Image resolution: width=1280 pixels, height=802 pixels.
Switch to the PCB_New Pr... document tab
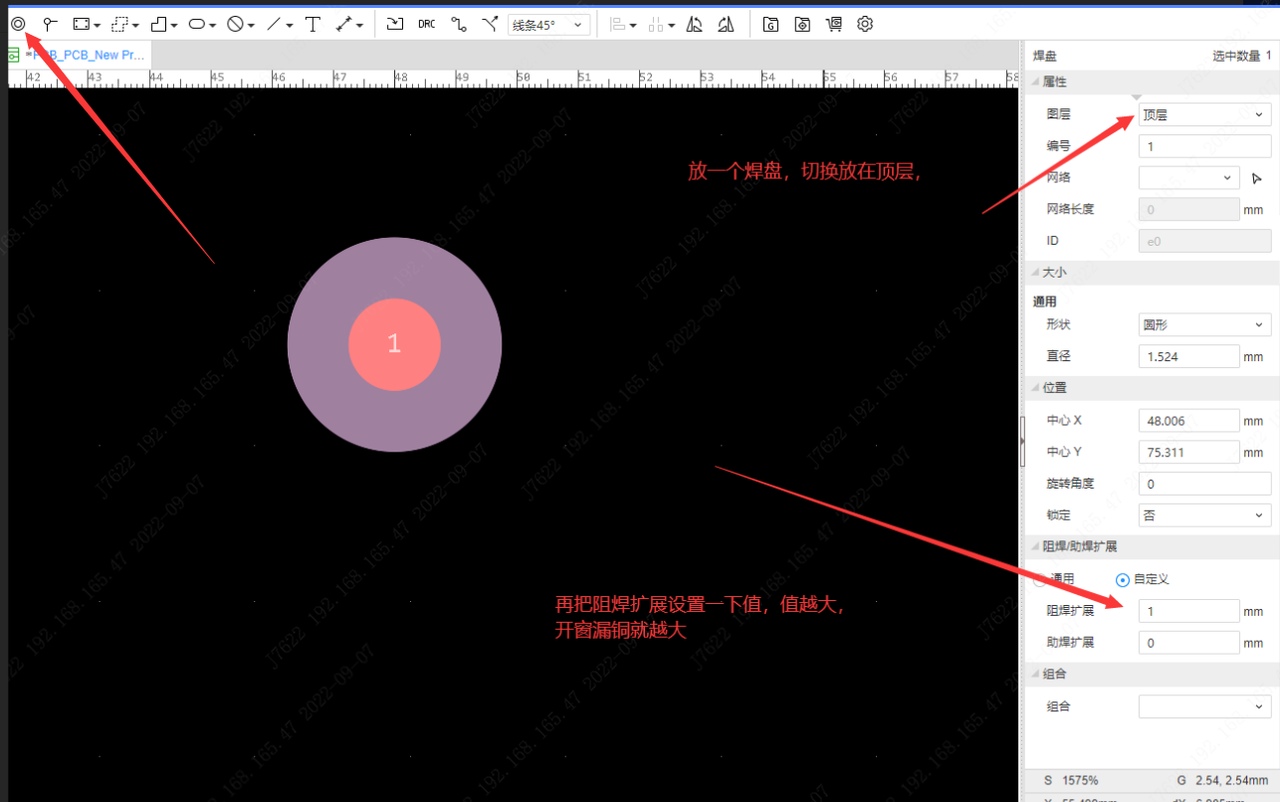click(x=80, y=55)
